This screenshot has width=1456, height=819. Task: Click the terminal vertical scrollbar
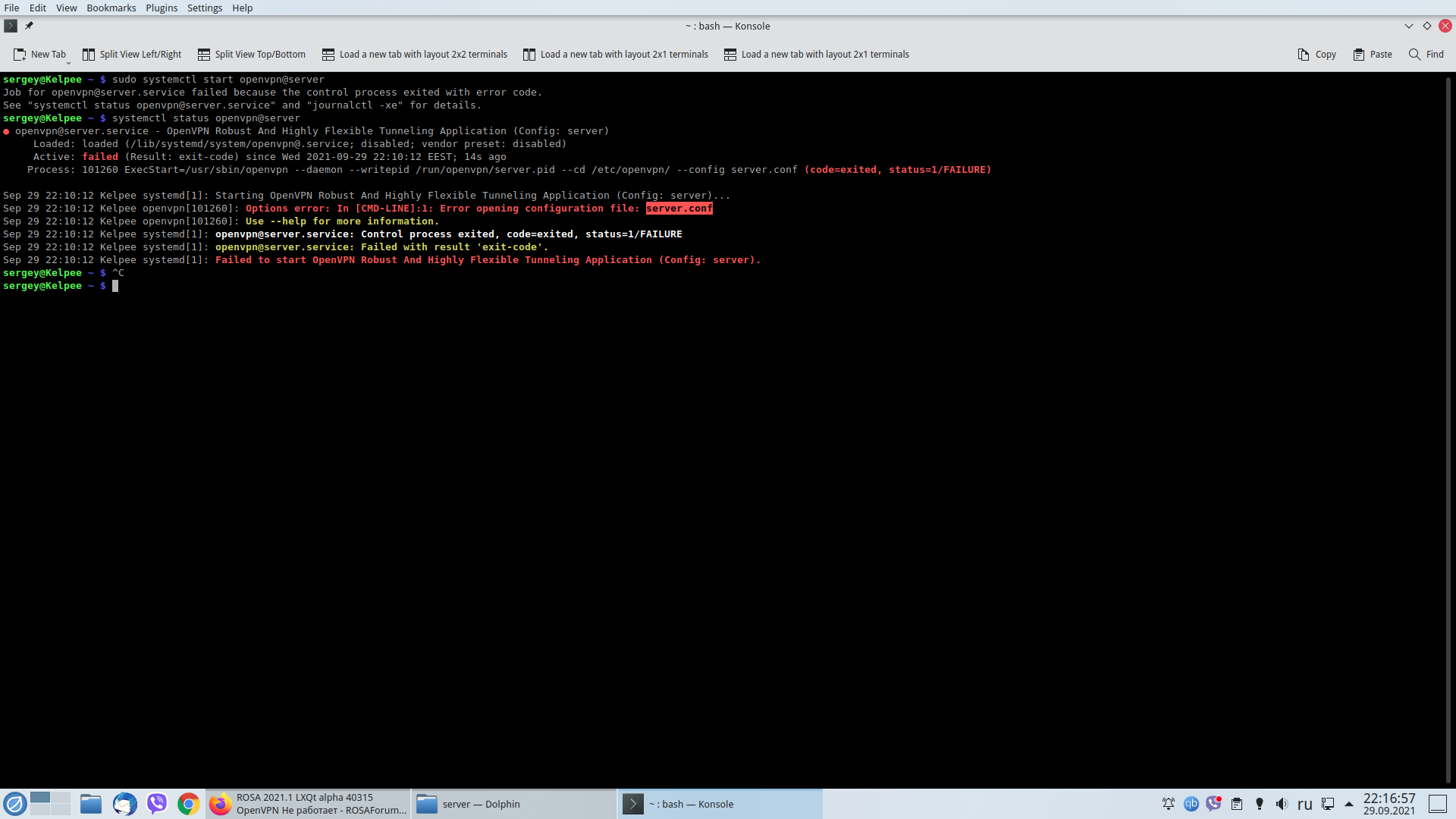tap(1449, 425)
